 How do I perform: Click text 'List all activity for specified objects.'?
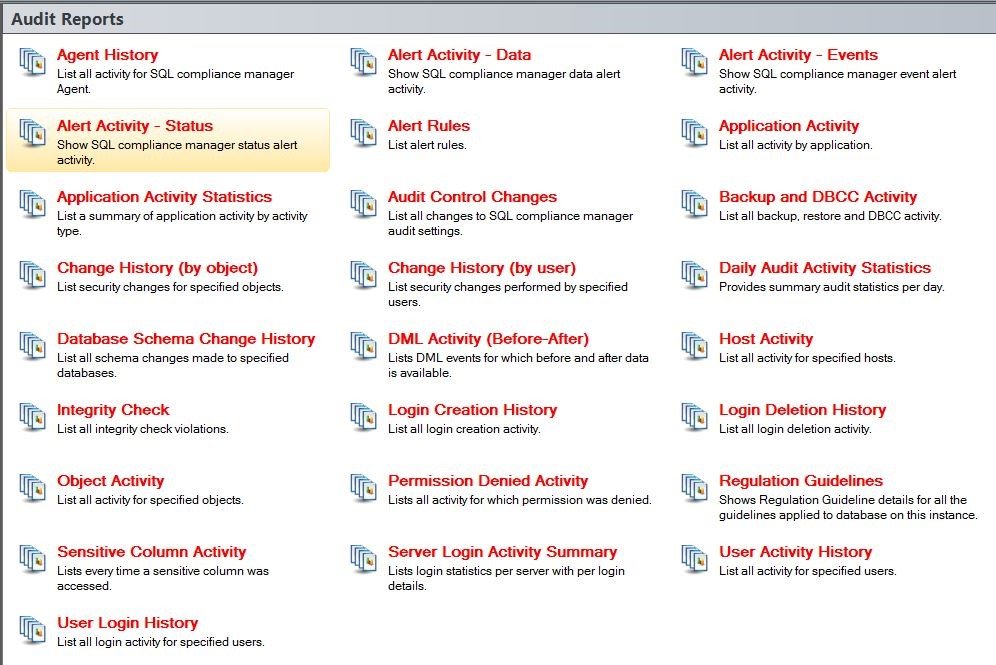[150, 500]
